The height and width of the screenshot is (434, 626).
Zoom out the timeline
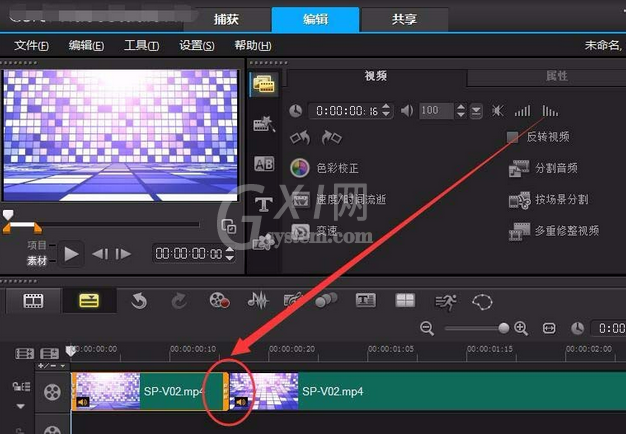coord(427,328)
